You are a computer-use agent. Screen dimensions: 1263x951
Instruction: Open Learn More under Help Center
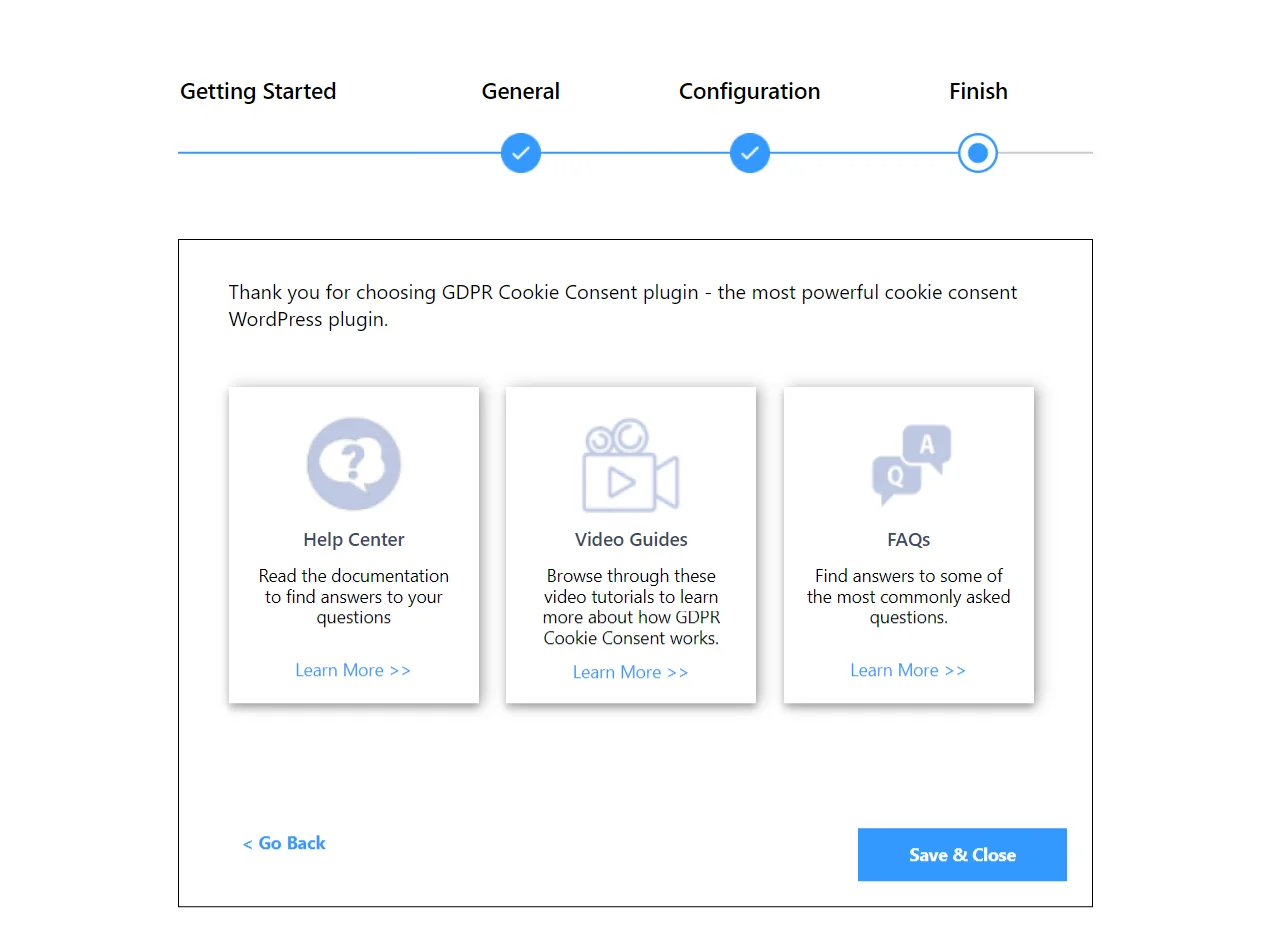click(x=353, y=670)
